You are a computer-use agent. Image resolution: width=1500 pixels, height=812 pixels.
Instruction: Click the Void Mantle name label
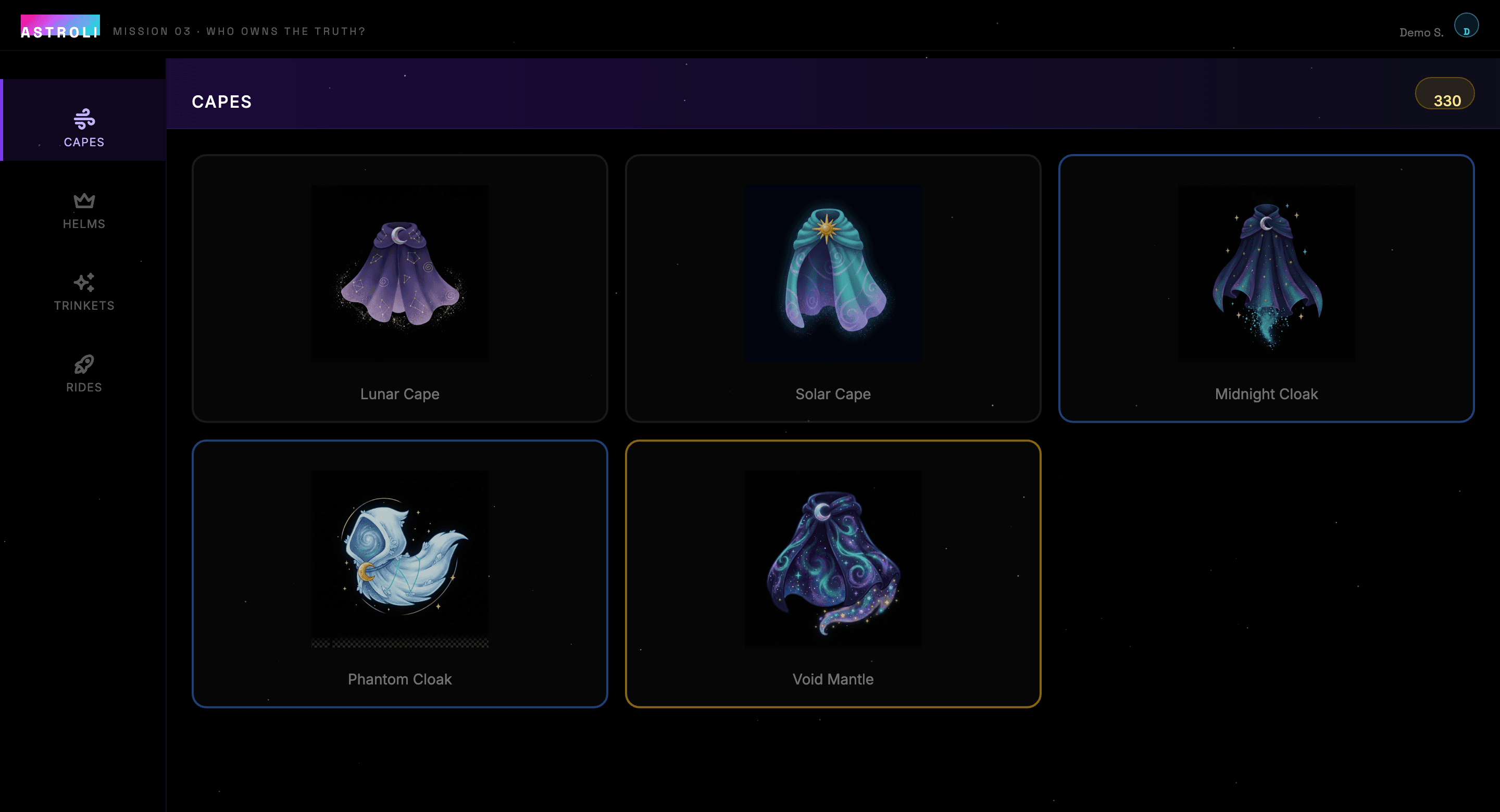tap(833, 679)
